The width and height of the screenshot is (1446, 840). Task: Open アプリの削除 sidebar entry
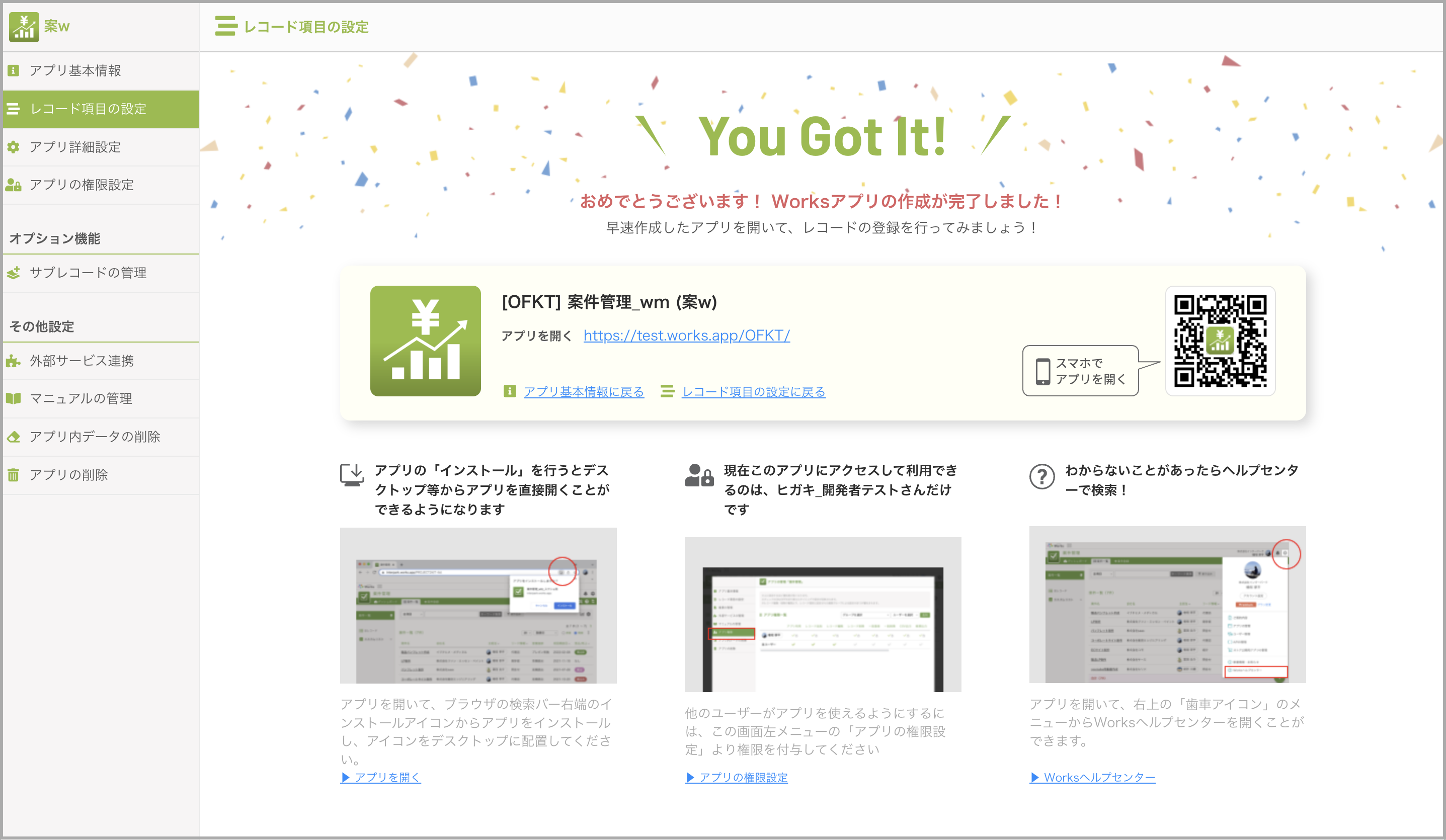[x=101, y=475]
